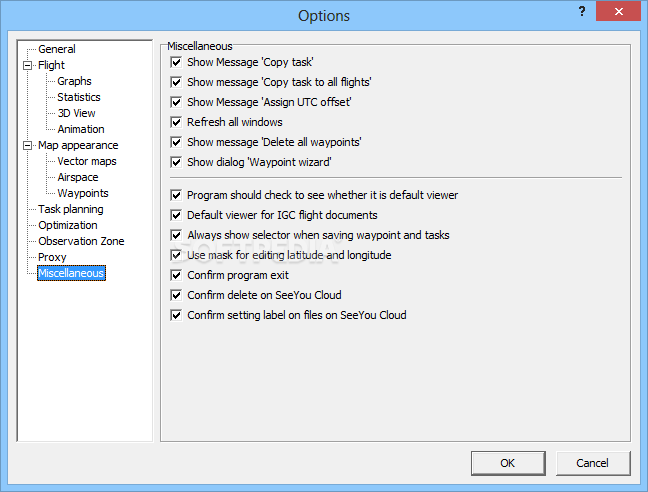Open Task planning settings
This screenshot has width=648, height=492.
[71, 209]
